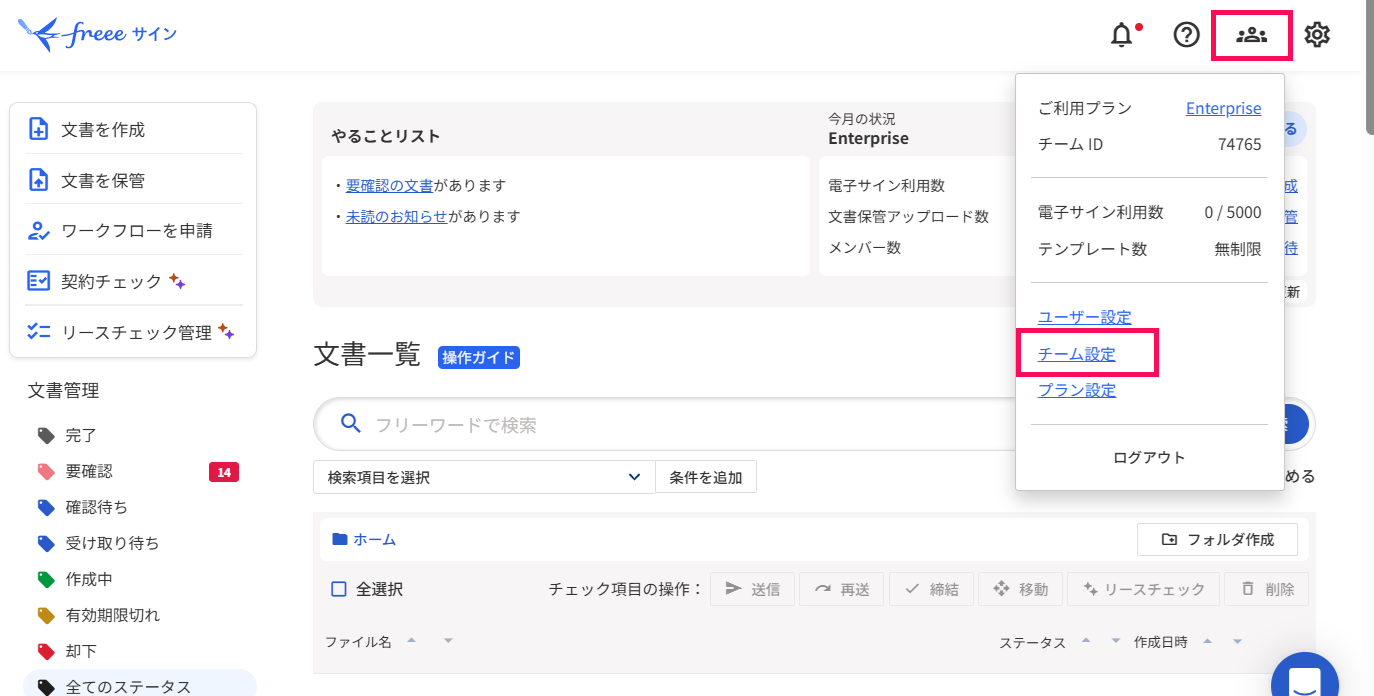Sort 作成日時 column ascending arrow
Image resolution: width=1374 pixels, height=696 pixels.
tap(1207, 641)
